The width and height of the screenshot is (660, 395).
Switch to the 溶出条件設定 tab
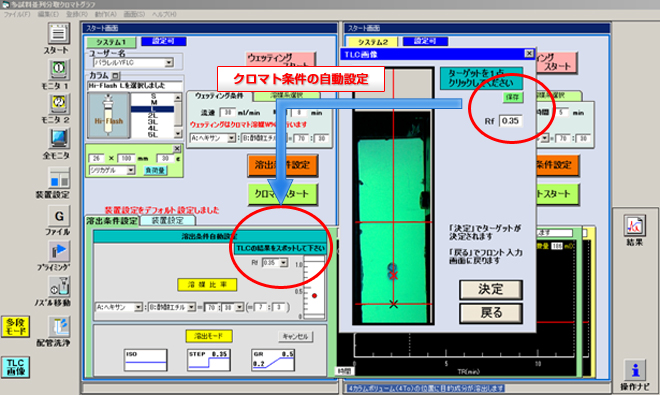pyautogui.click(x=112, y=221)
